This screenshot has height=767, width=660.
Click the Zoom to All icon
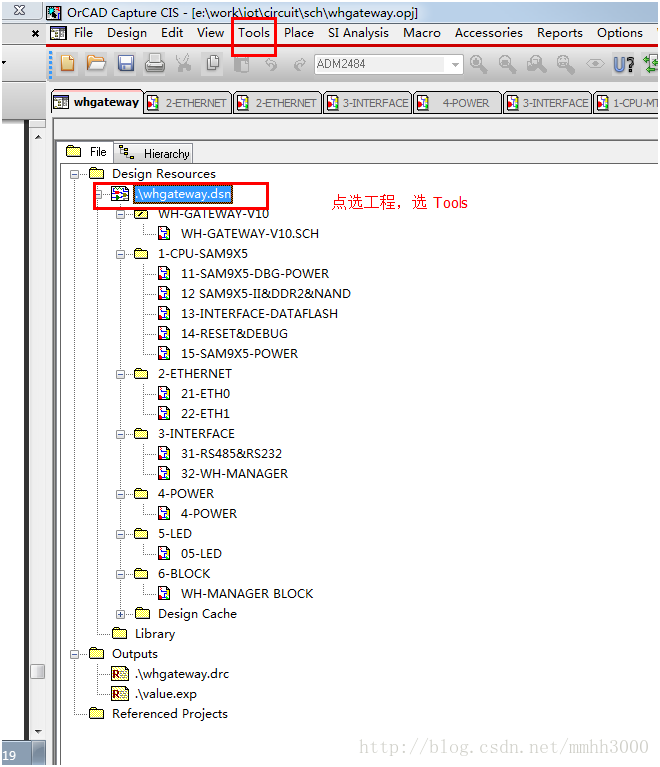565,64
